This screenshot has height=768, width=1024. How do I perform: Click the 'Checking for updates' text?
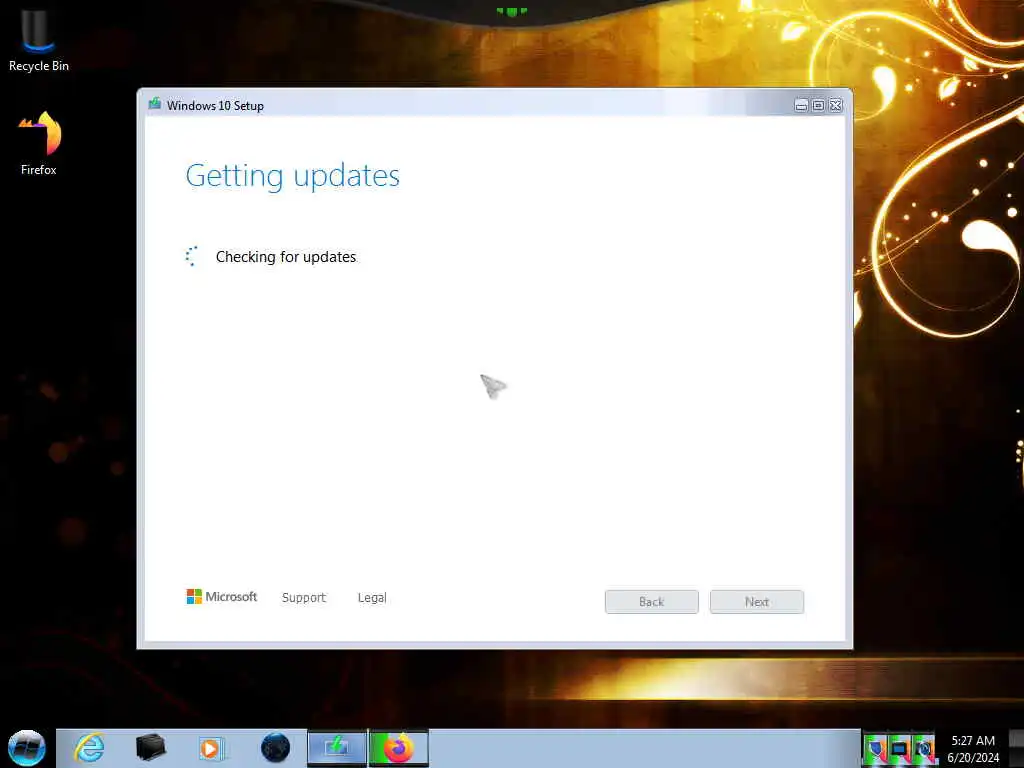[x=286, y=257]
